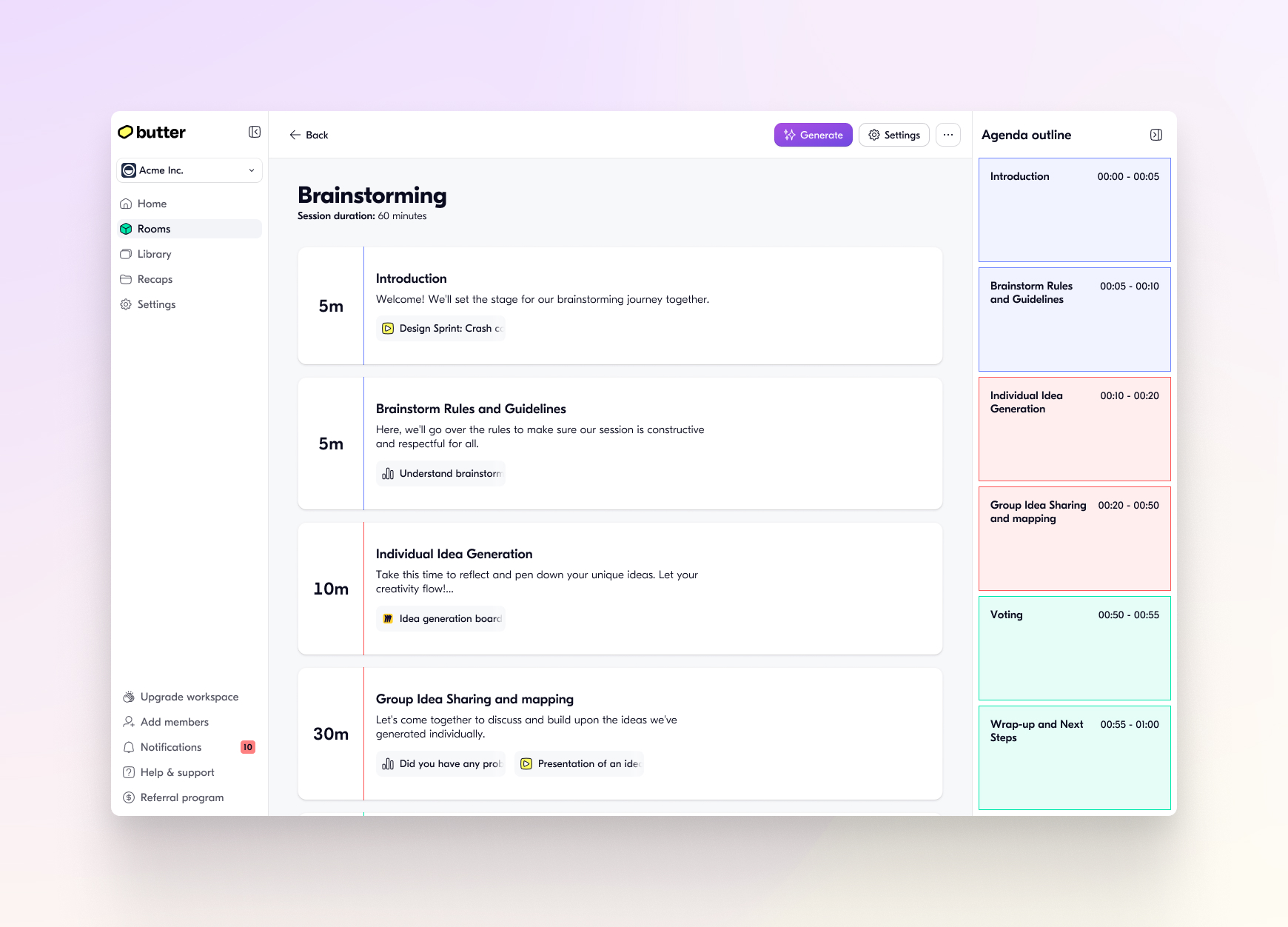Screen dimensions: 1288x927
Task: Open the Acme Inc. workspace switcher
Action: [189, 170]
